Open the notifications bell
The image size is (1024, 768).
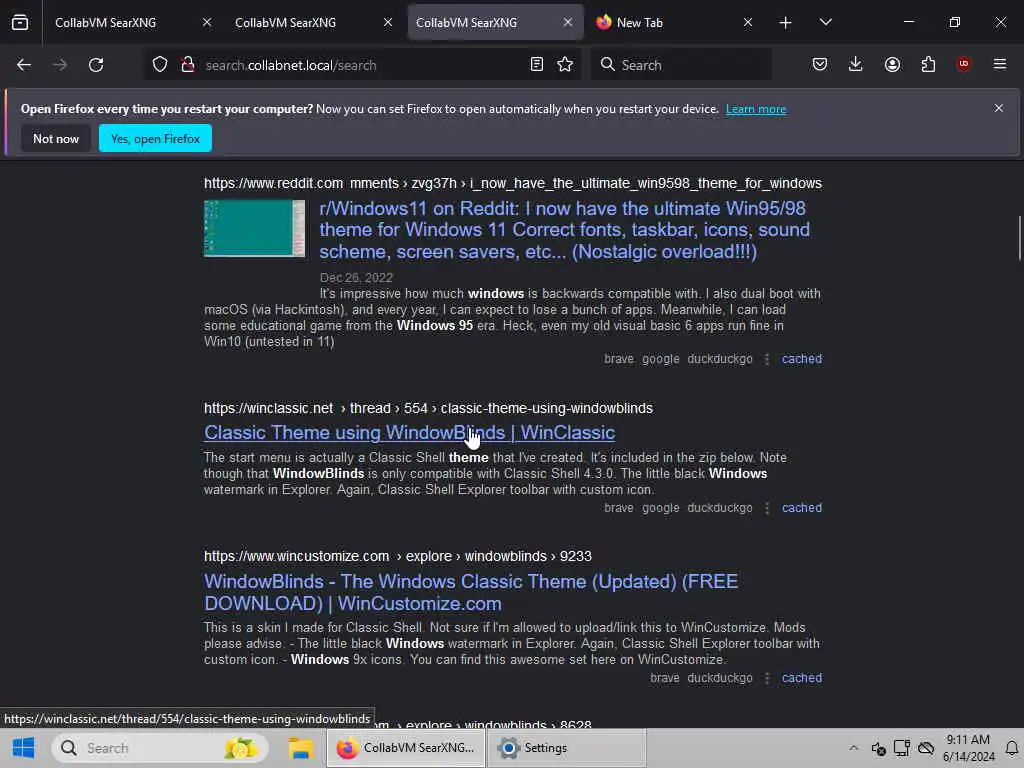[1011, 748]
